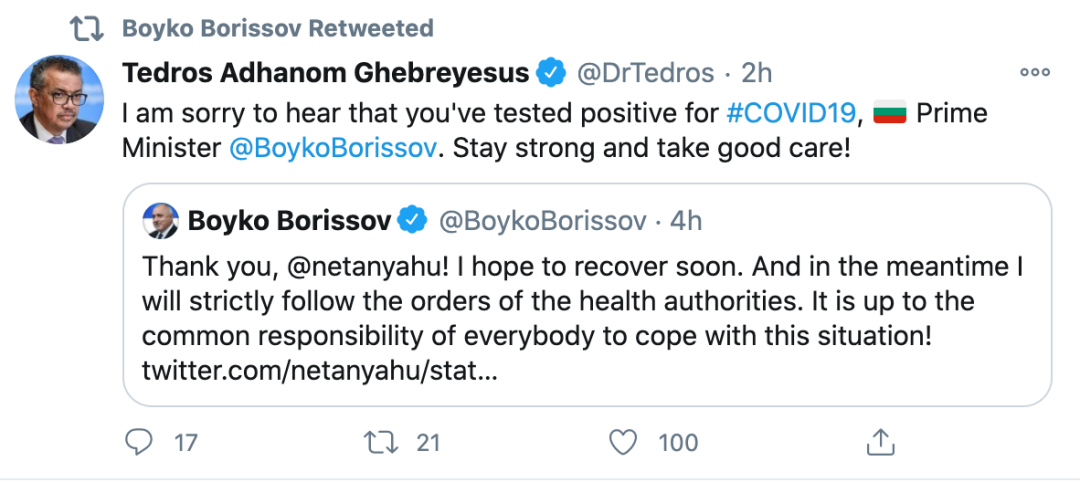
Task: Click the 100 likes count
Action: pos(678,443)
